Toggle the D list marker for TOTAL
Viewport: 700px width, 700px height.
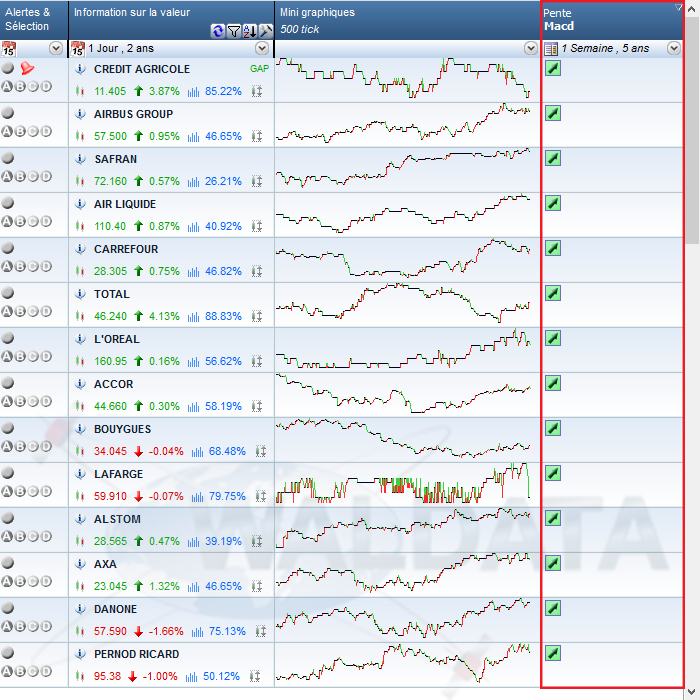[x=46, y=311]
